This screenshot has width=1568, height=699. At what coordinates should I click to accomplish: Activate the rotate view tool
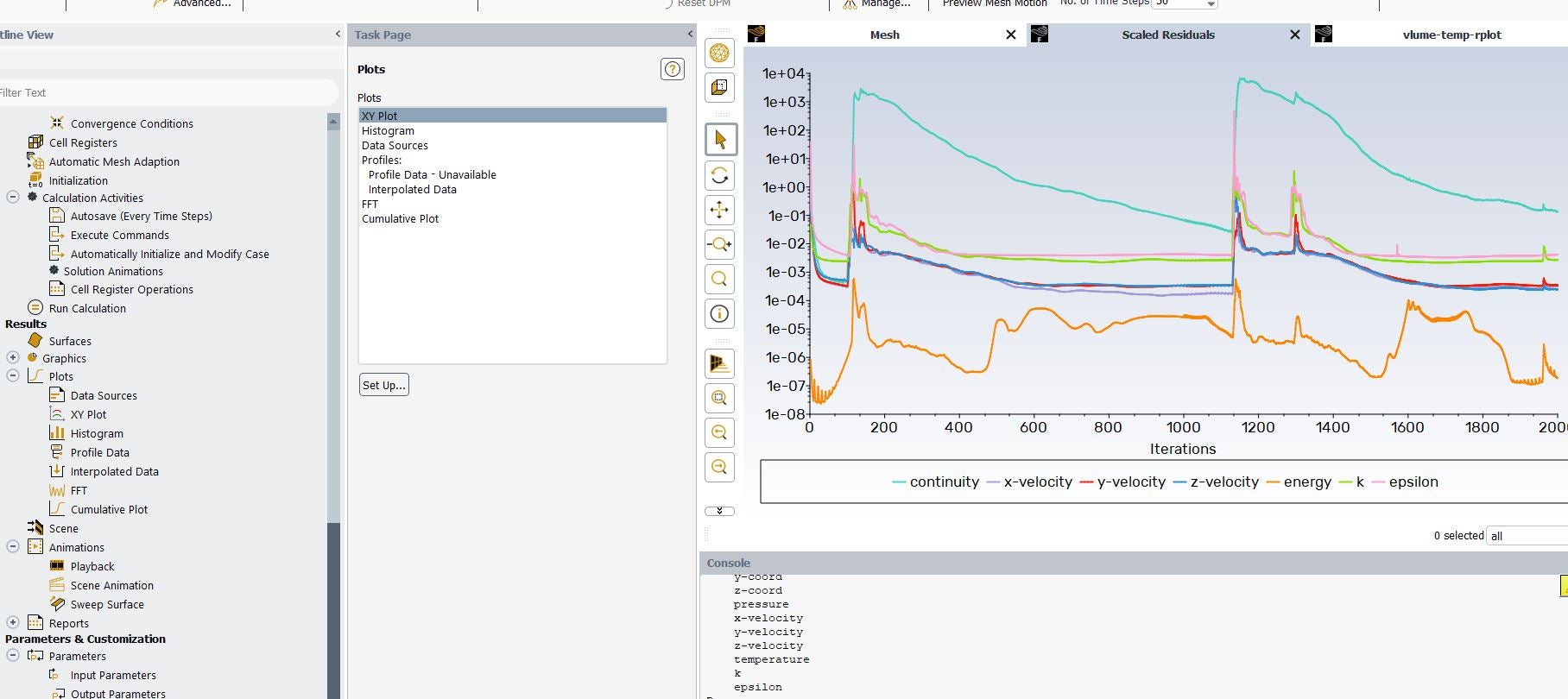[x=720, y=175]
